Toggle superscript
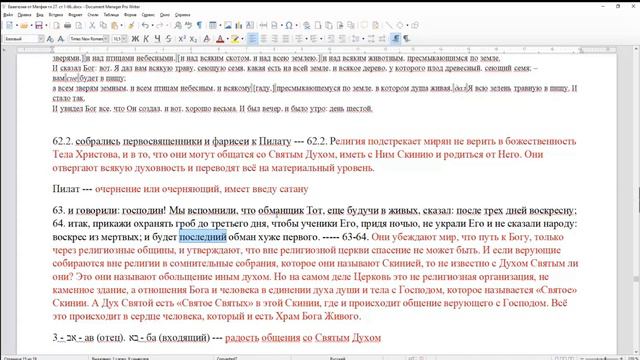Screen dimensions: 640x360 (x=182, y=39)
